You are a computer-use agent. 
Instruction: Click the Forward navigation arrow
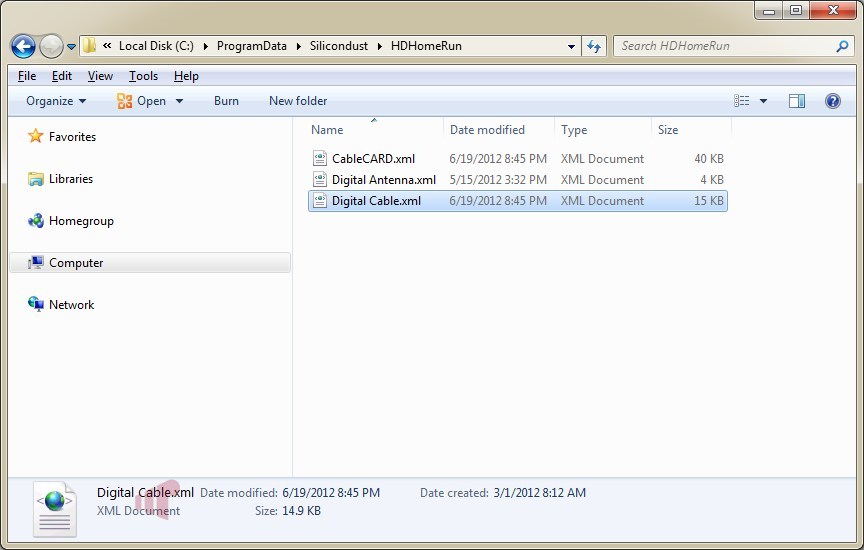point(51,46)
